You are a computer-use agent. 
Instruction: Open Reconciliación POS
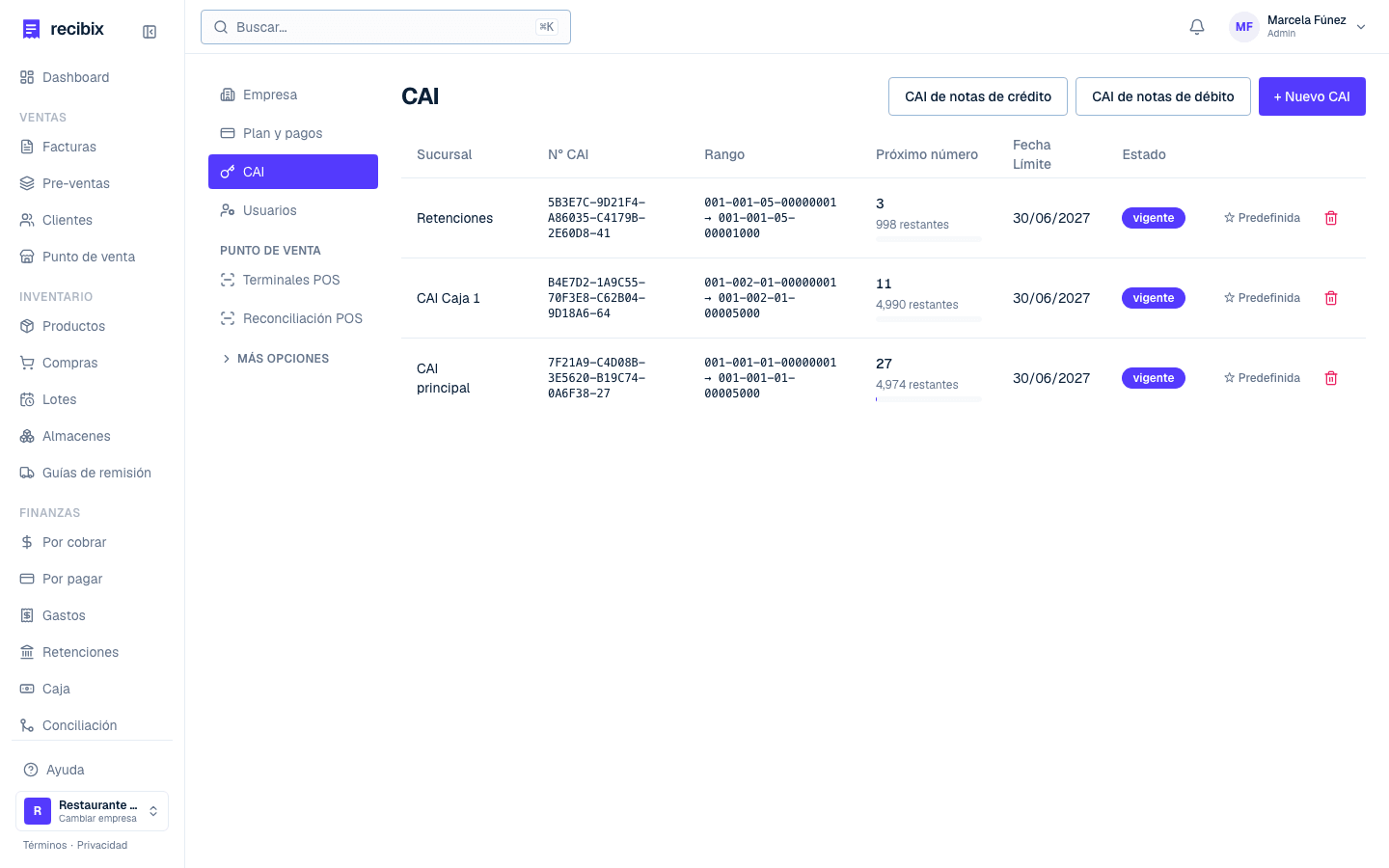click(x=293, y=318)
